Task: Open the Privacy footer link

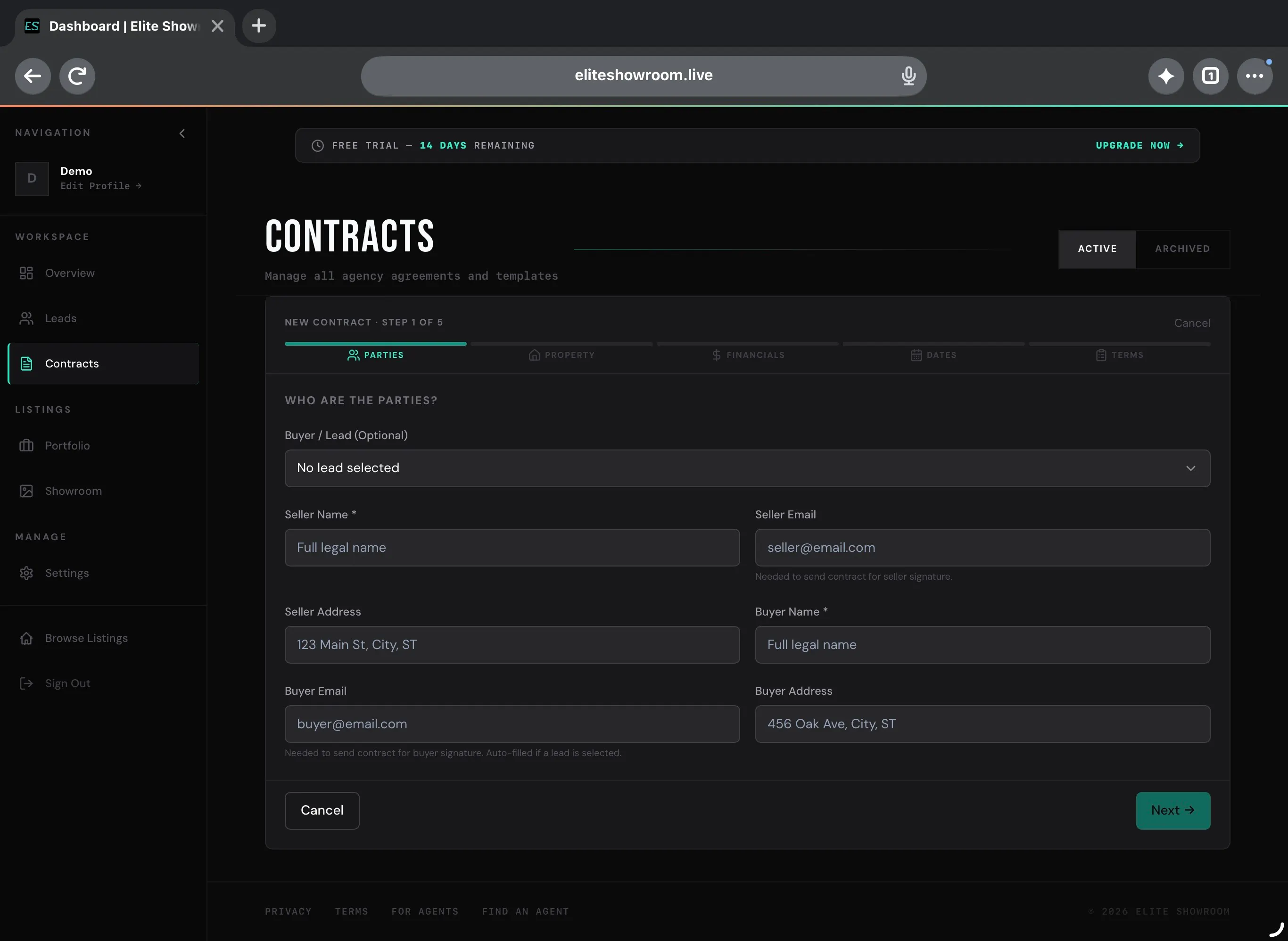Action: (x=288, y=911)
